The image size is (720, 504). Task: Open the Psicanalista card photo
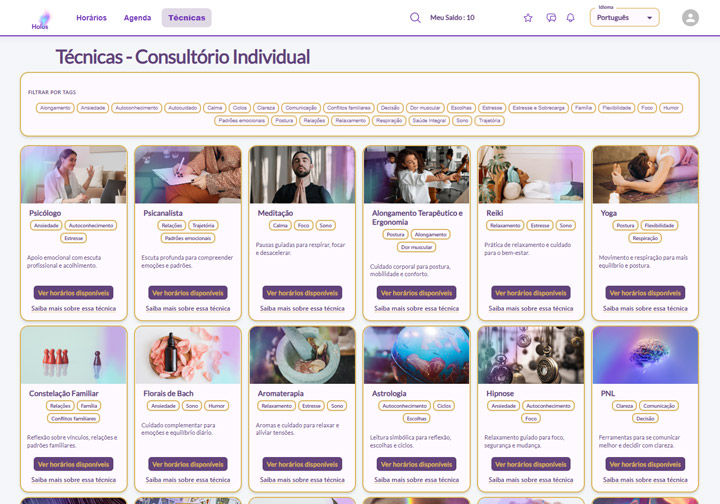188,175
